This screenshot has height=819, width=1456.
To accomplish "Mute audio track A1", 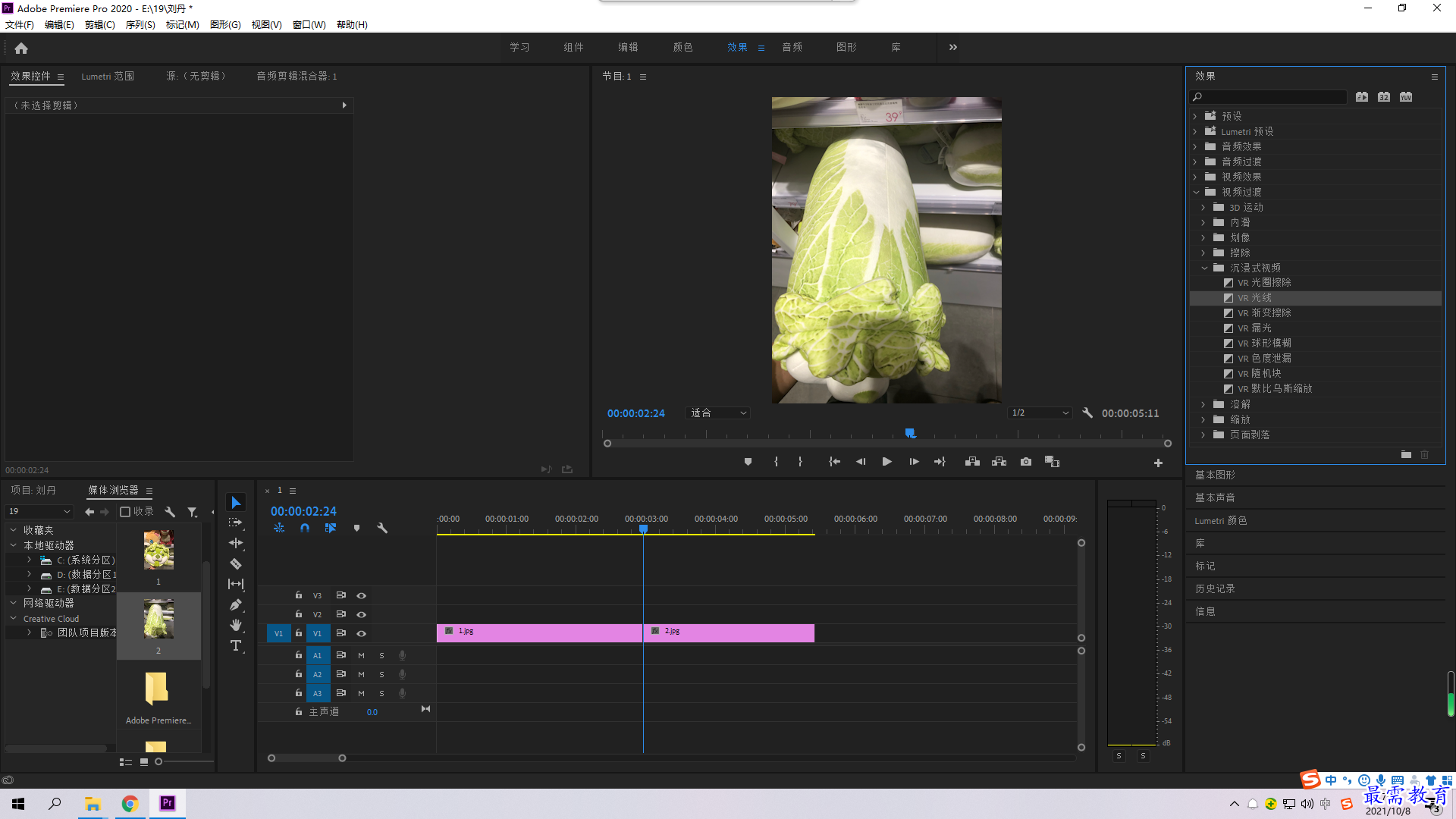I will click(361, 655).
